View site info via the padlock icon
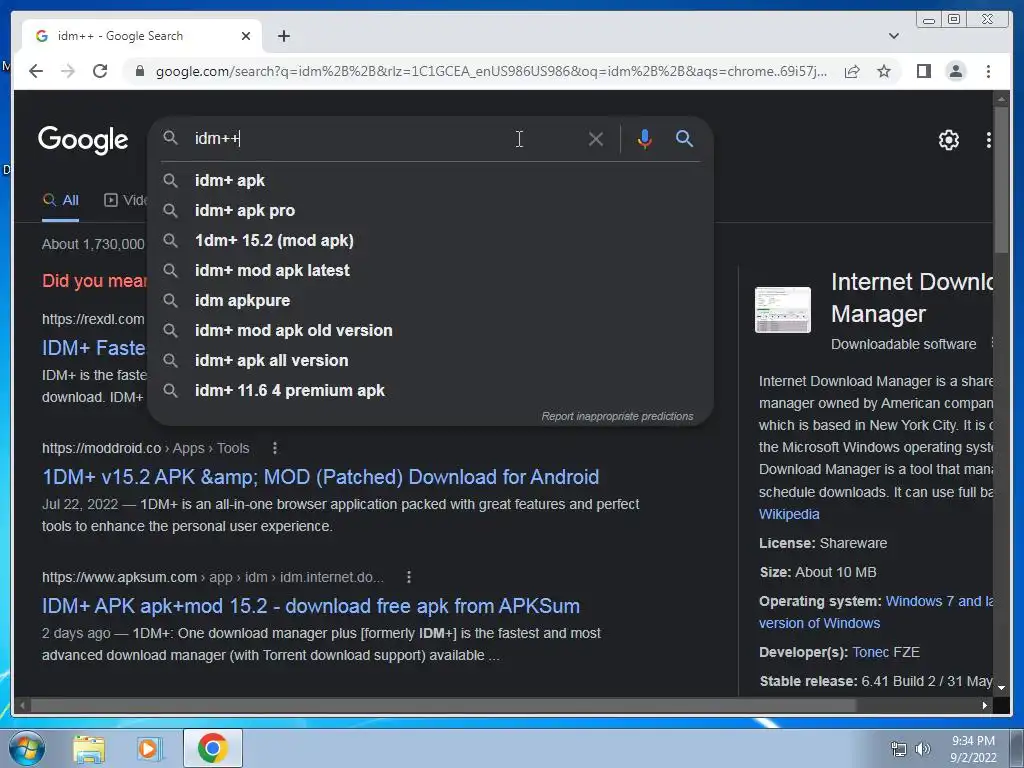1024x768 pixels. 139,71
